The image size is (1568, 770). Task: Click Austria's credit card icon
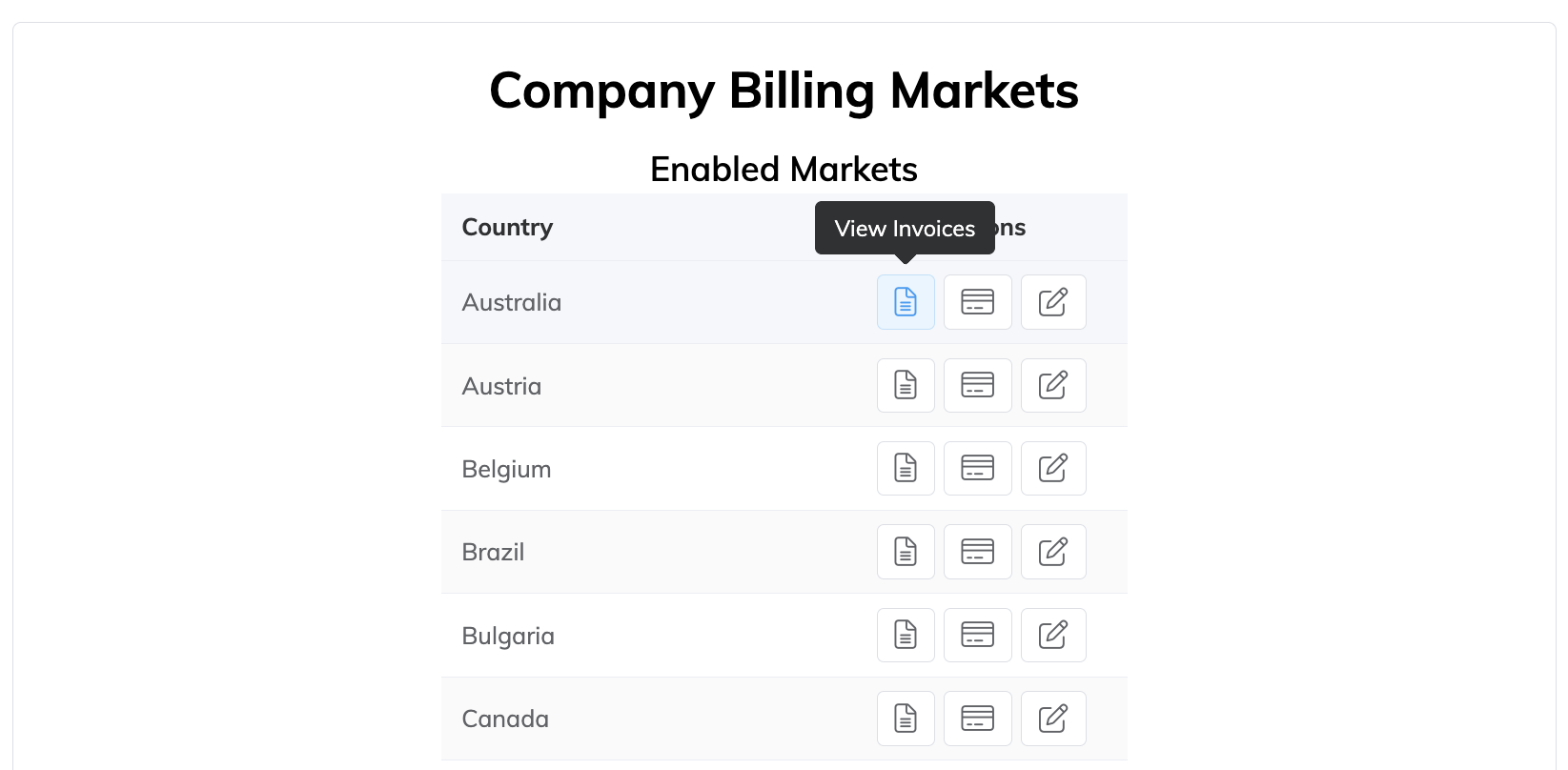pyautogui.click(x=977, y=385)
